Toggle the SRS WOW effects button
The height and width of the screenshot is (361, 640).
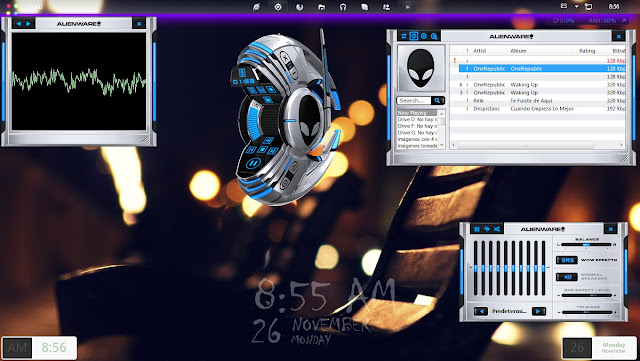(x=567, y=260)
